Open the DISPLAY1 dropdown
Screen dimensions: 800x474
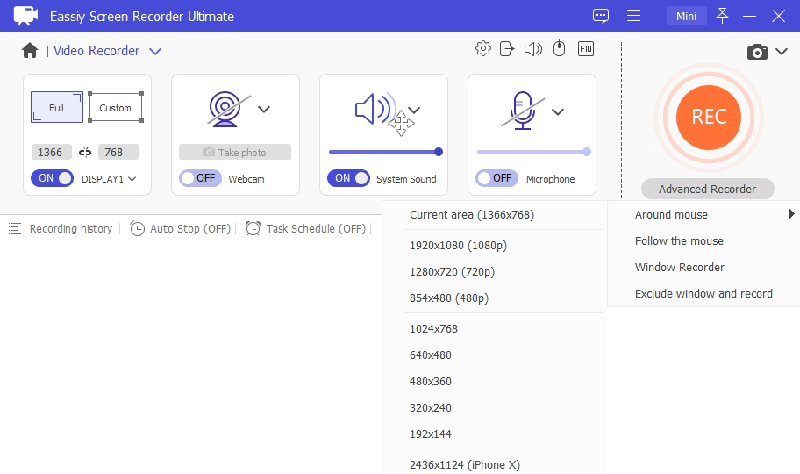(132, 179)
